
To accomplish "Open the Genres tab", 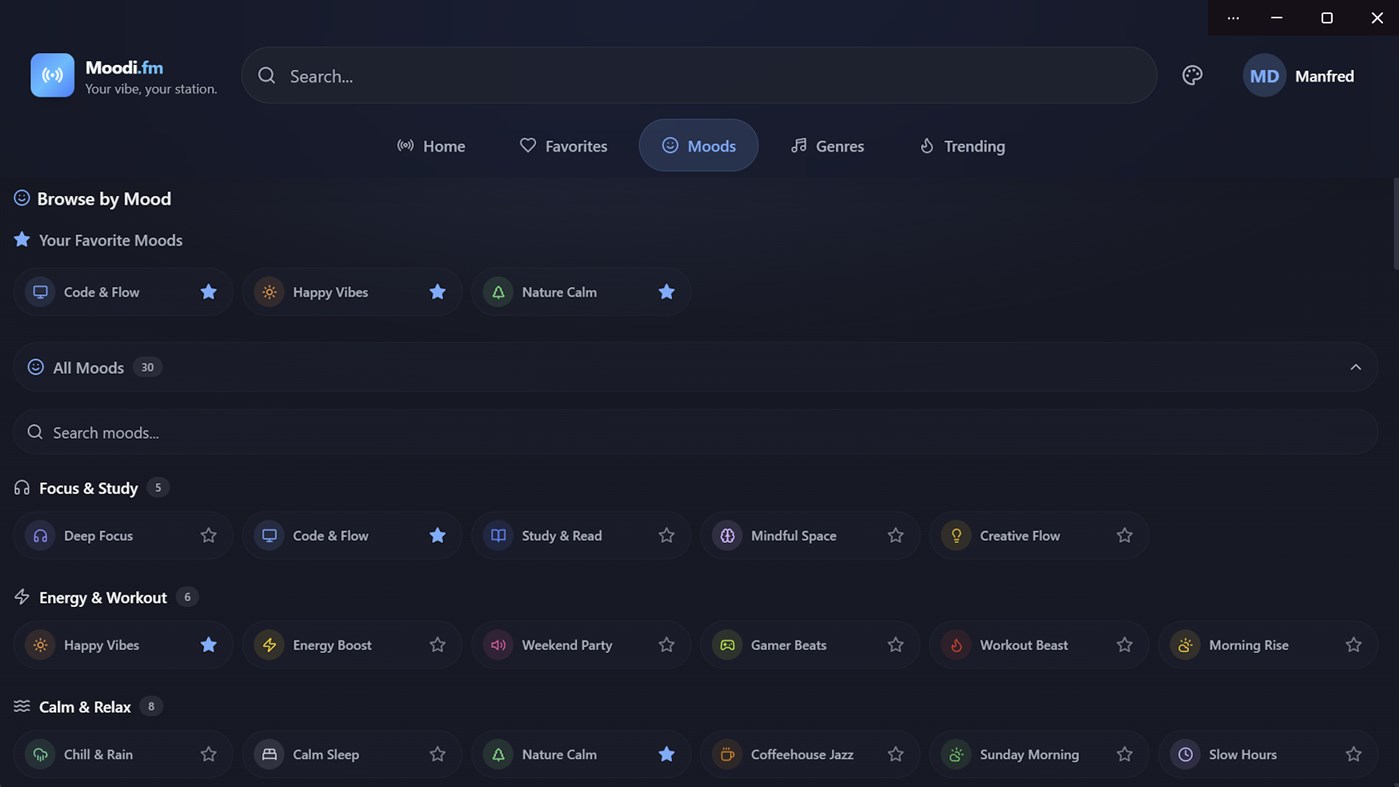I will [827, 146].
